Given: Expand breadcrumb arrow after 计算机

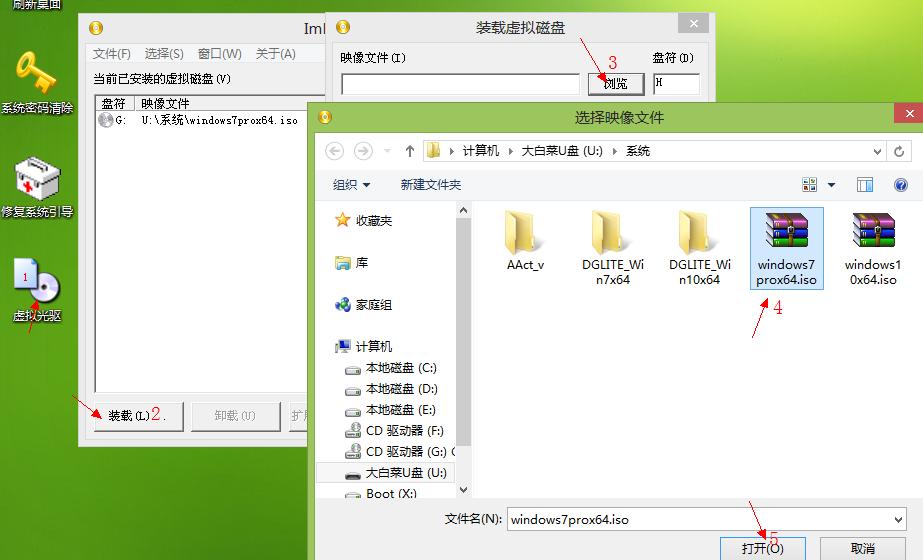Looking at the screenshot, I should click(510, 151).
